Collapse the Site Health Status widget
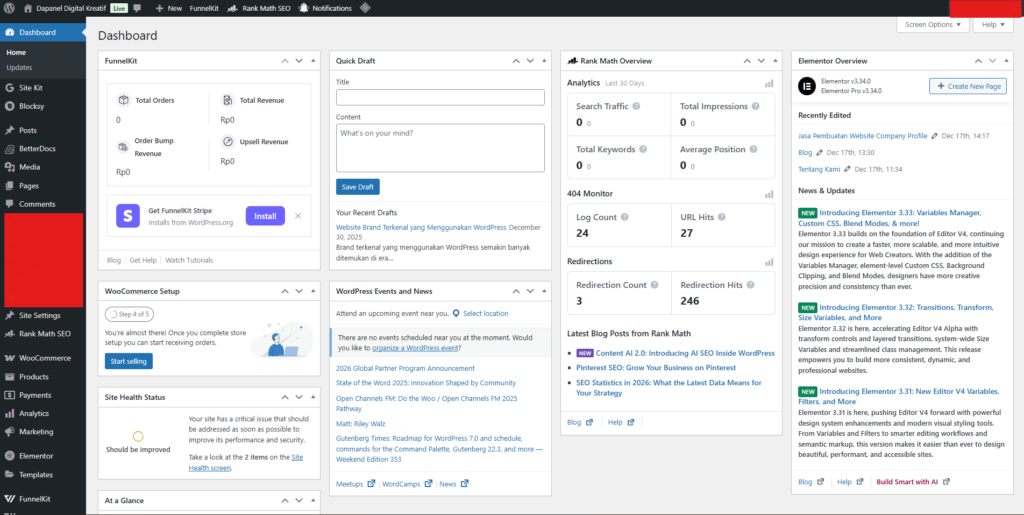Screen dimensions: 1024x515 pyautogui.click(x=313, y=397)
